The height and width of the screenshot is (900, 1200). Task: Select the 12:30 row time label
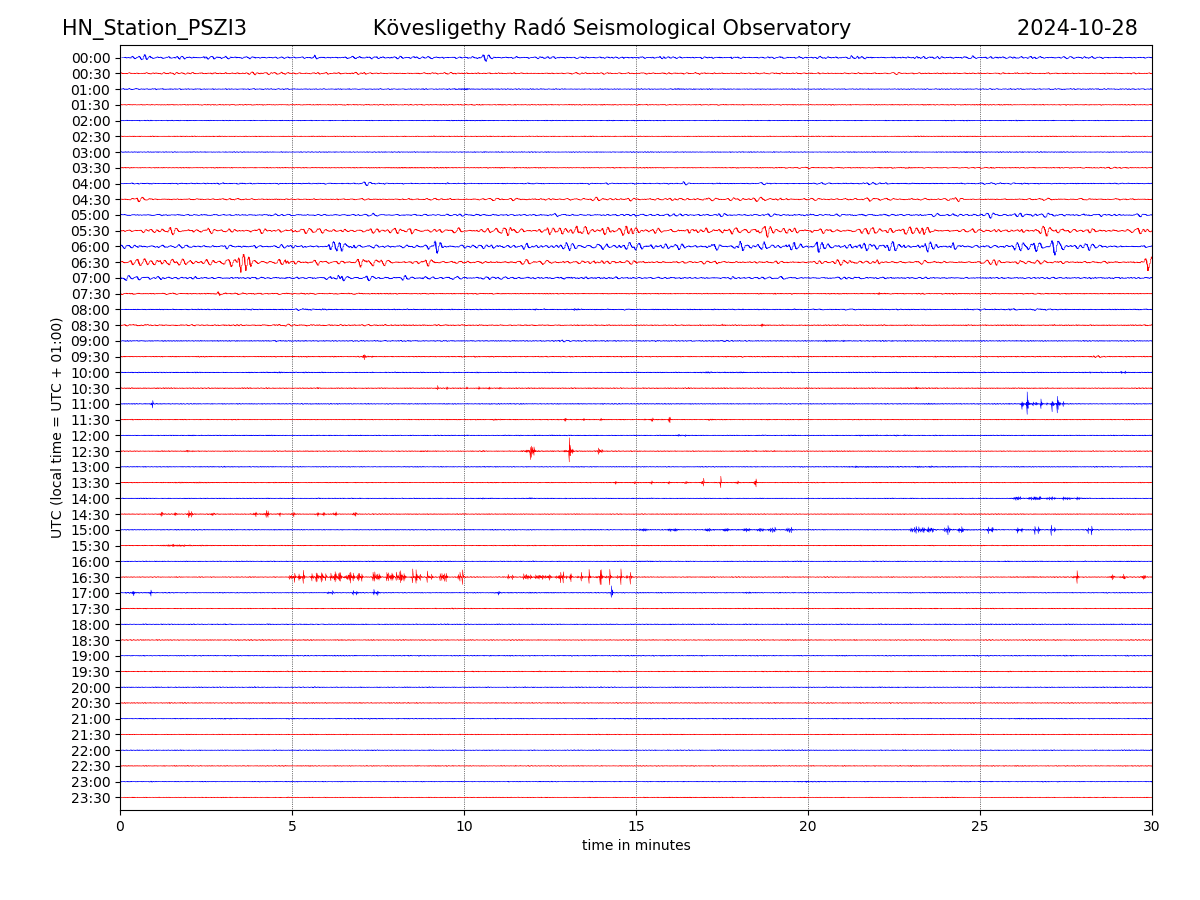coord(91,452)
